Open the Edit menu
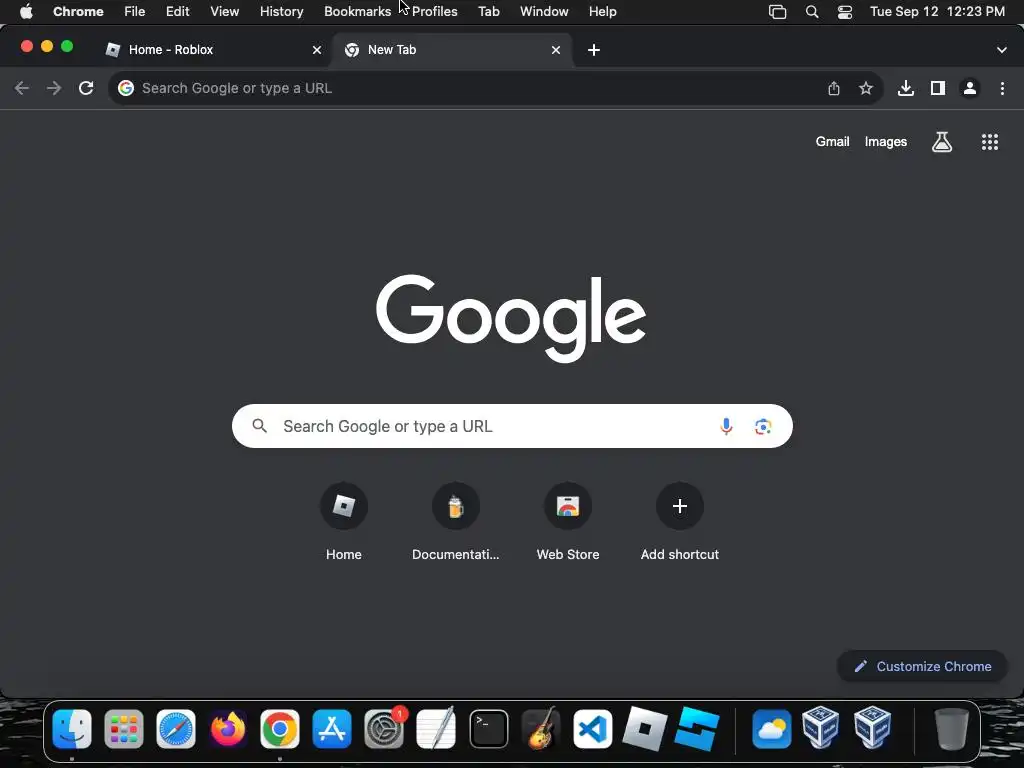The image size is (1024, 768). (177, 12)
